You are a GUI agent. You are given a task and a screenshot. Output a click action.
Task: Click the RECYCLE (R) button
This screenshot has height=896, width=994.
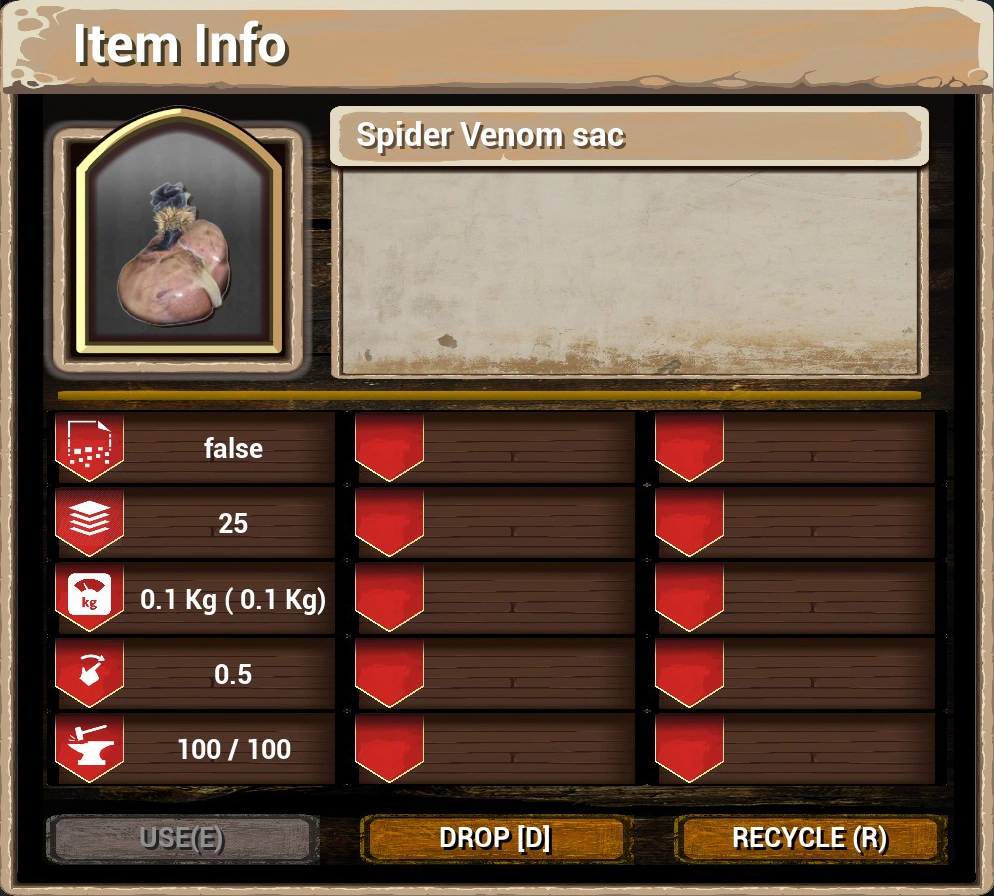coord(810,838)
